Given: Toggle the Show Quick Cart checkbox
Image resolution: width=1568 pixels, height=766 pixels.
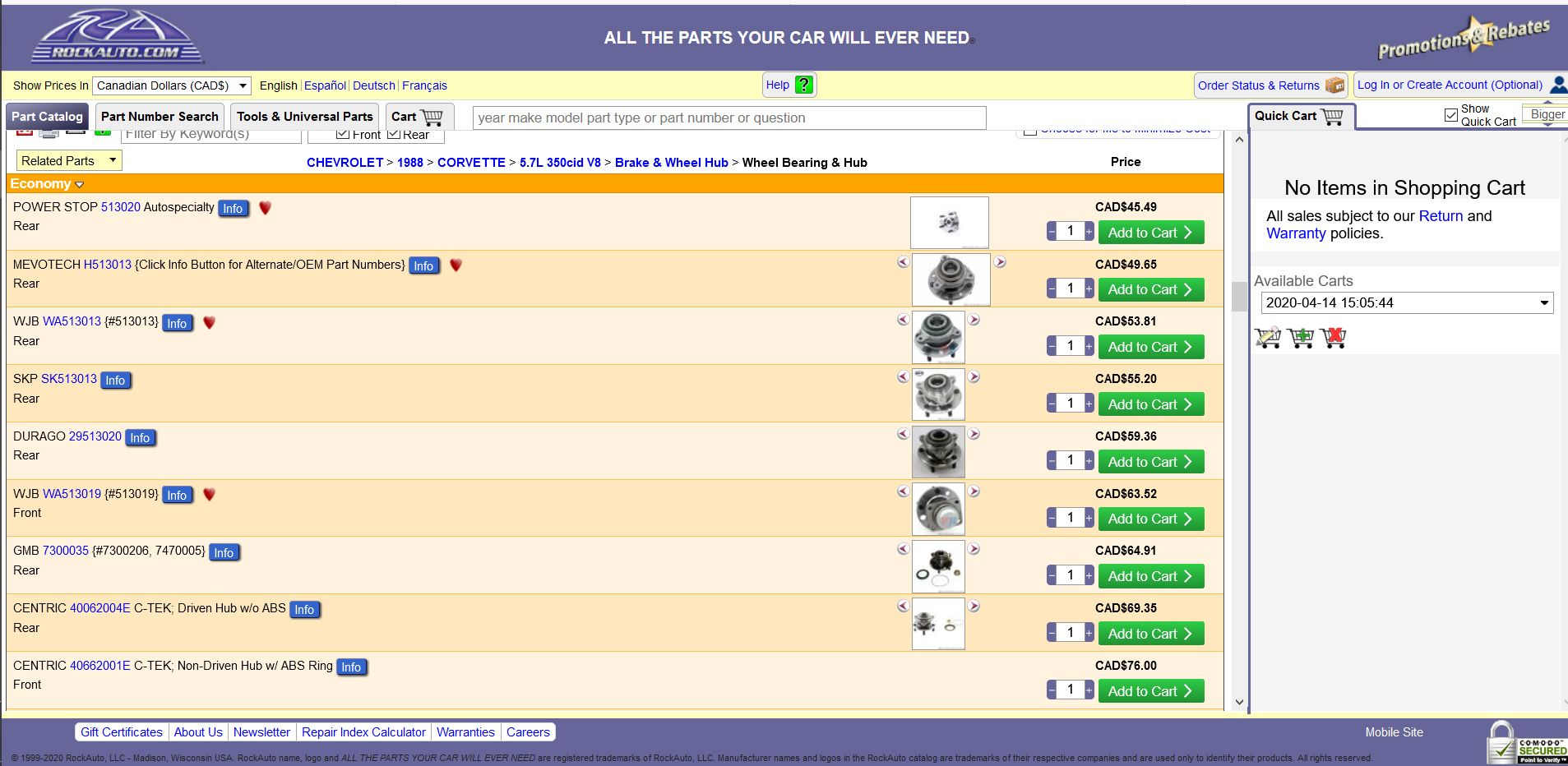Looking at the screenshot, I should [x=1451, y=115].
